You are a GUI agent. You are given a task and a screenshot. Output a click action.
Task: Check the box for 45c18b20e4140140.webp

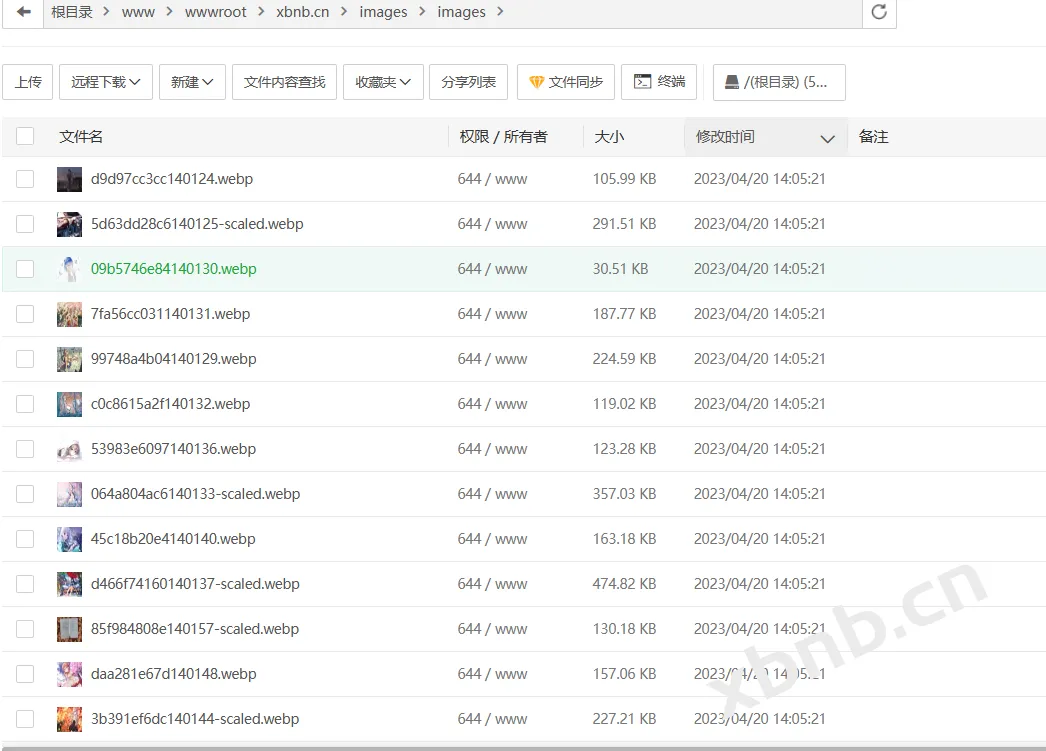[25, 539]
